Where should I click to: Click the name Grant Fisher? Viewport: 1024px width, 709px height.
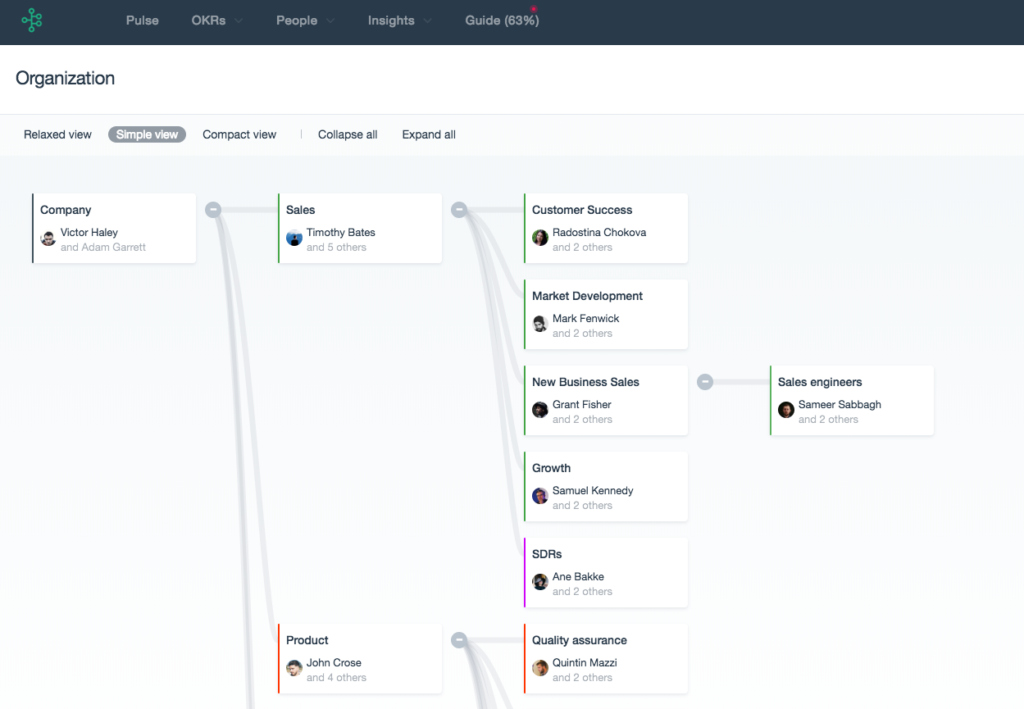(x=582, y=405)
